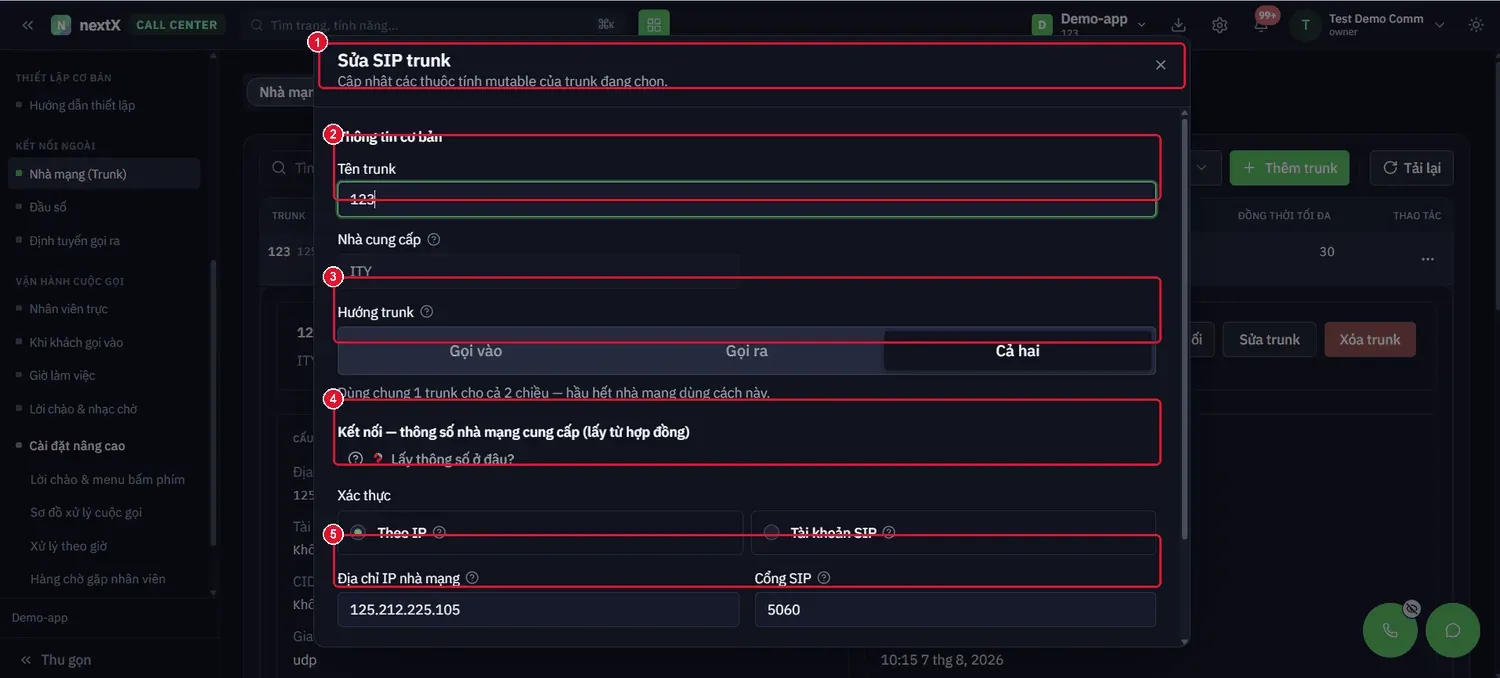
Task: Click the download icon in the header
Action: pos(1178,25)
